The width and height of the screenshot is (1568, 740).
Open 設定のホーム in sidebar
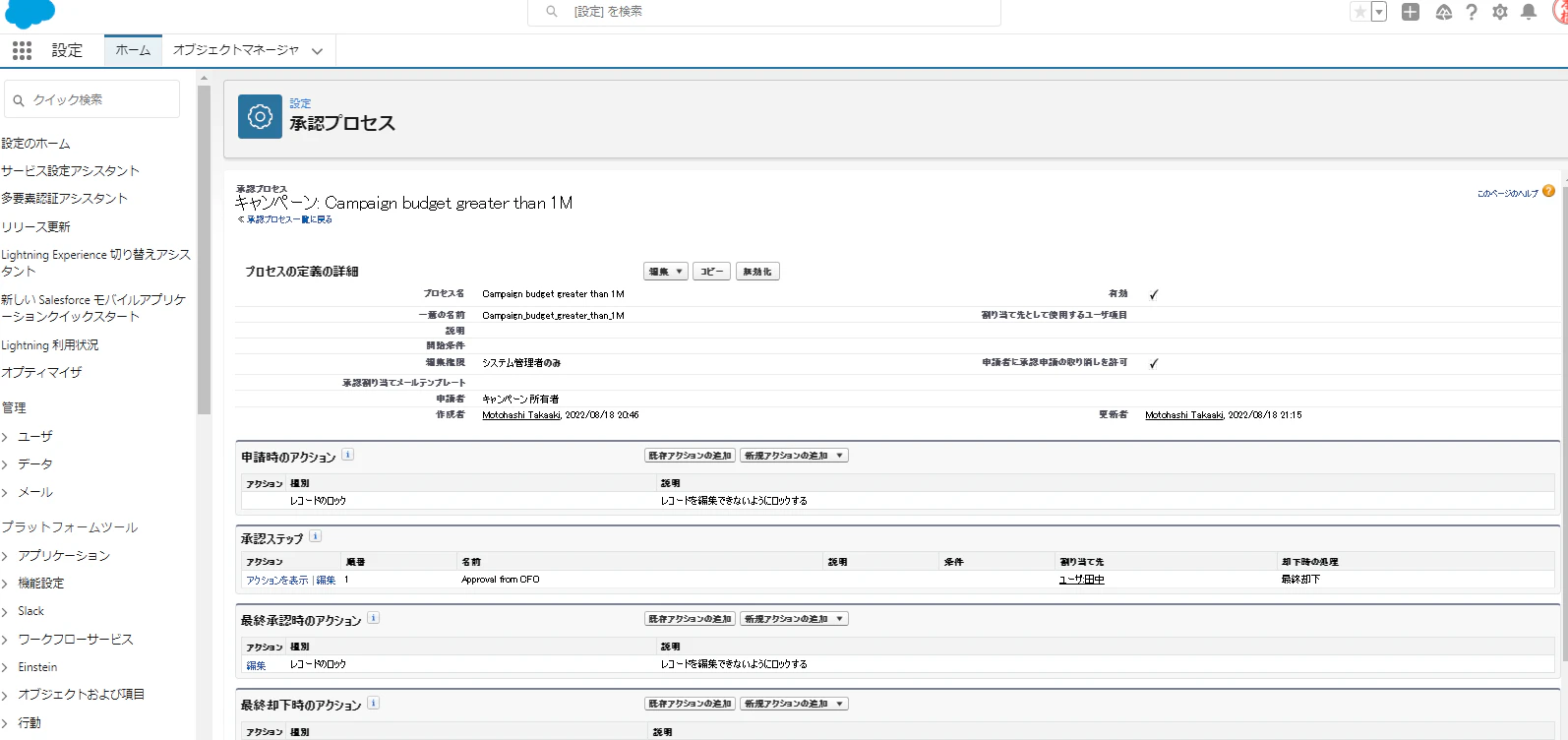[x=36, y=143]
